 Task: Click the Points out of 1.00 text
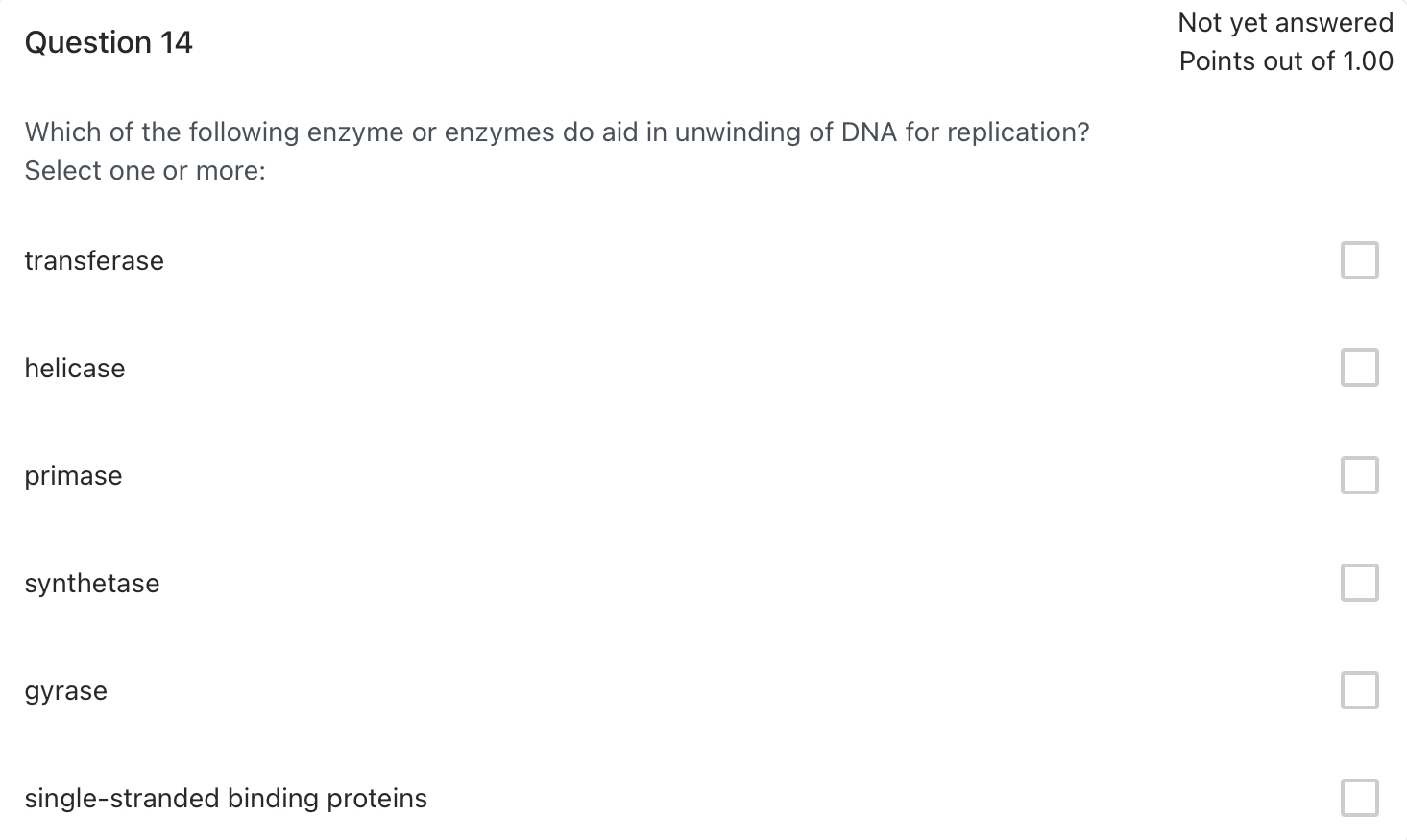click(x=1286, y=60)
